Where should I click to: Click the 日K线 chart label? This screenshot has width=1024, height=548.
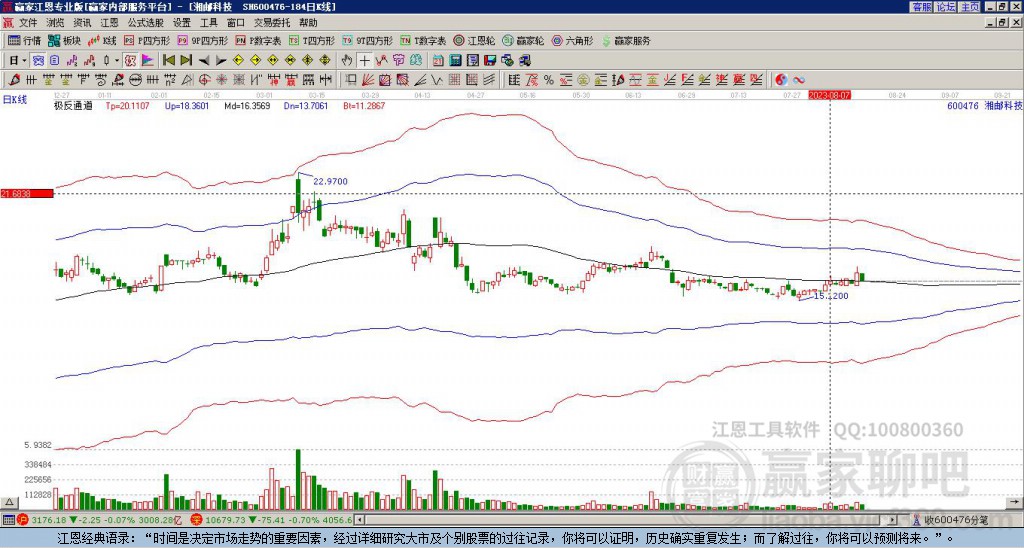click(15, 100)
